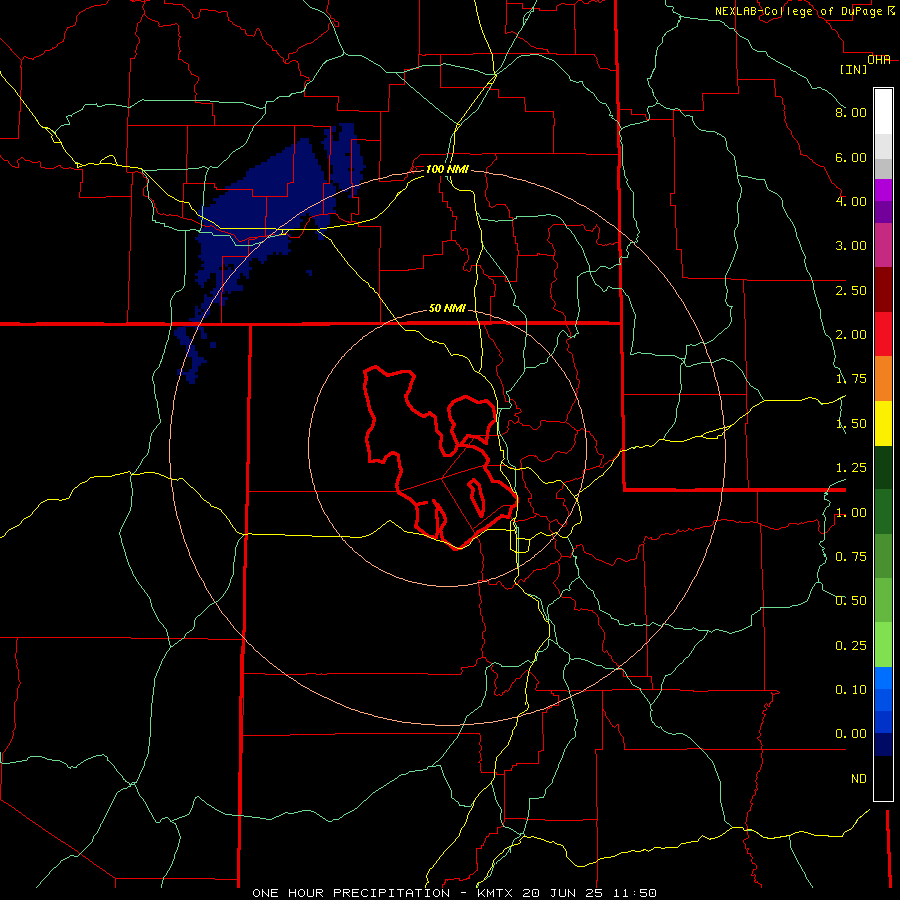Click the 2.00 legend value
Screen dimensions: 900x900
[851, 335]
